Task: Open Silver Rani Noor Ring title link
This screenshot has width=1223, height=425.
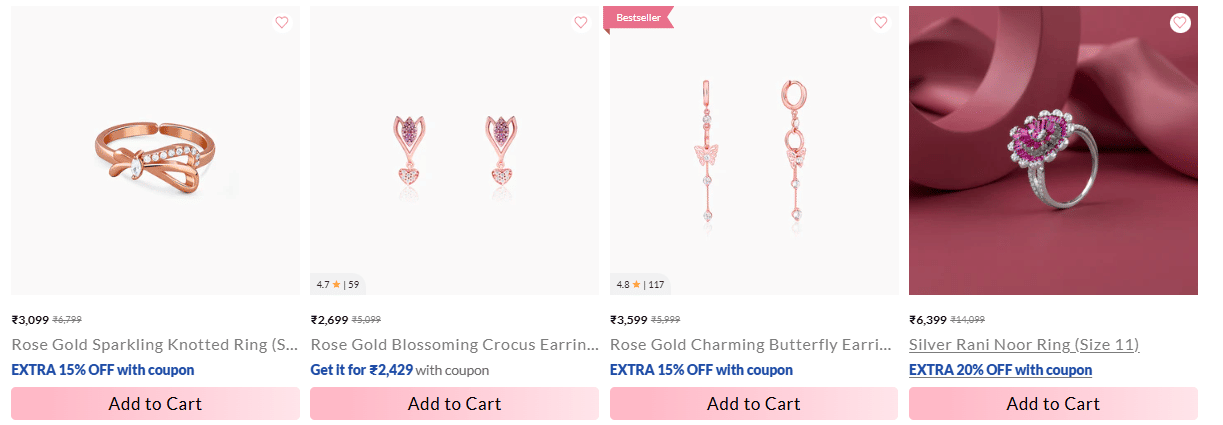Action: (x=1023, y=345)
